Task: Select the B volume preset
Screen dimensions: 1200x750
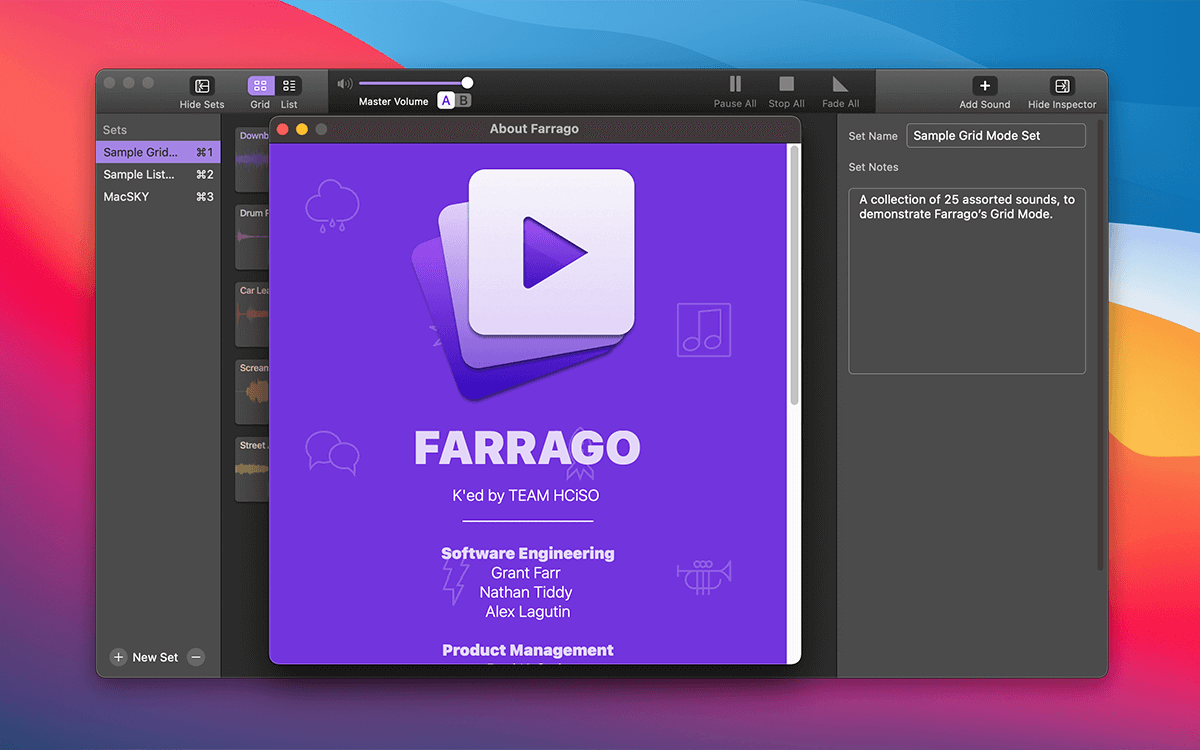Action: 463,101
